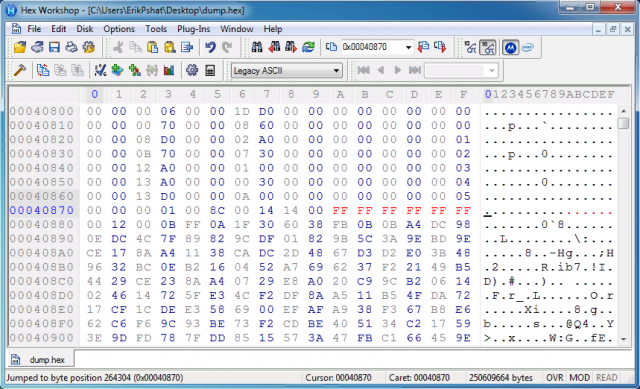Click the Copy icon

pos(135,47)
